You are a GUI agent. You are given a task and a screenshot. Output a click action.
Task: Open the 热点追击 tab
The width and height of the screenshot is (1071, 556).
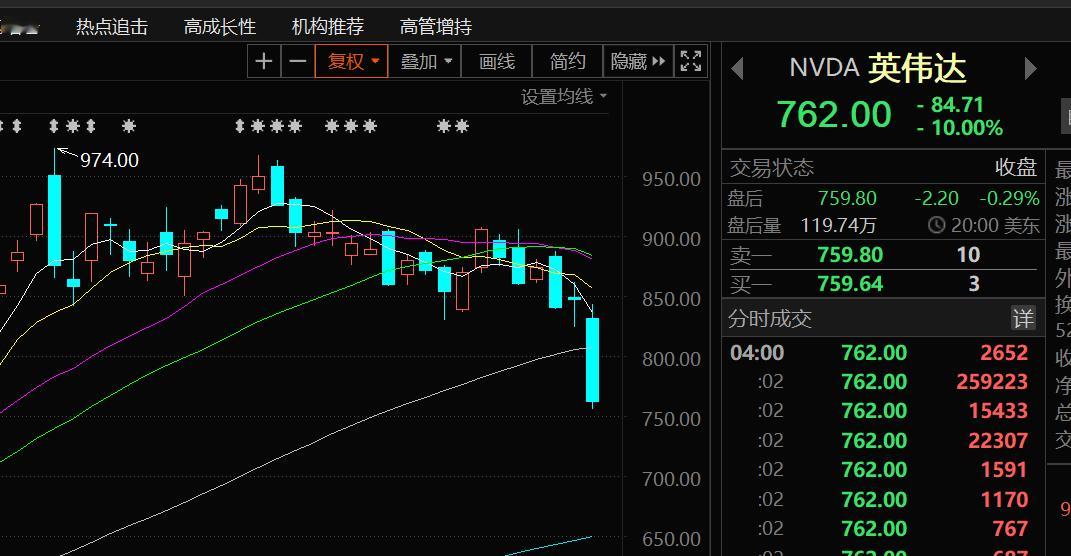point(112,27)
